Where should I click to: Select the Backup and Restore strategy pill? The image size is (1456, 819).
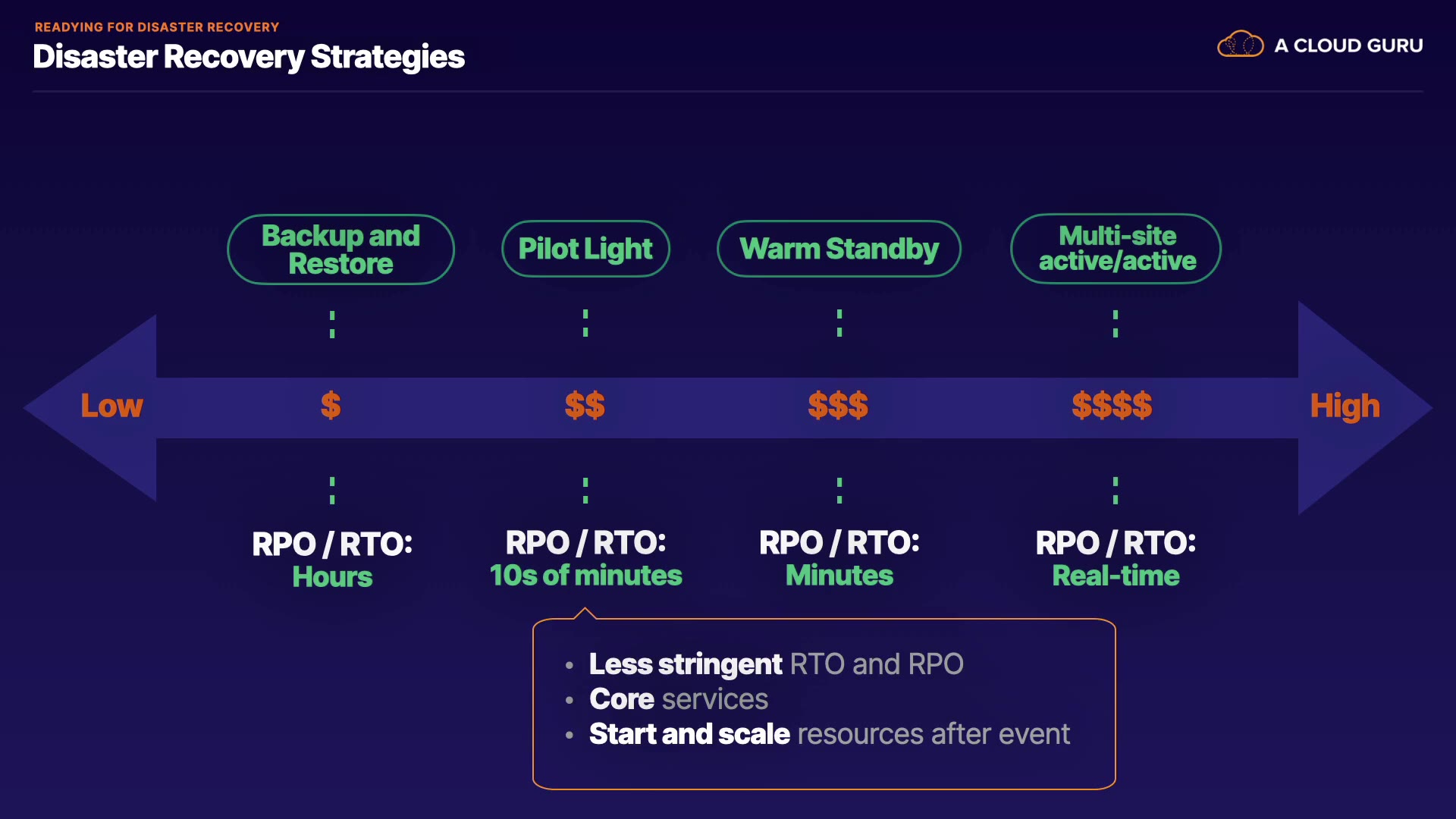tap(340, 249)
